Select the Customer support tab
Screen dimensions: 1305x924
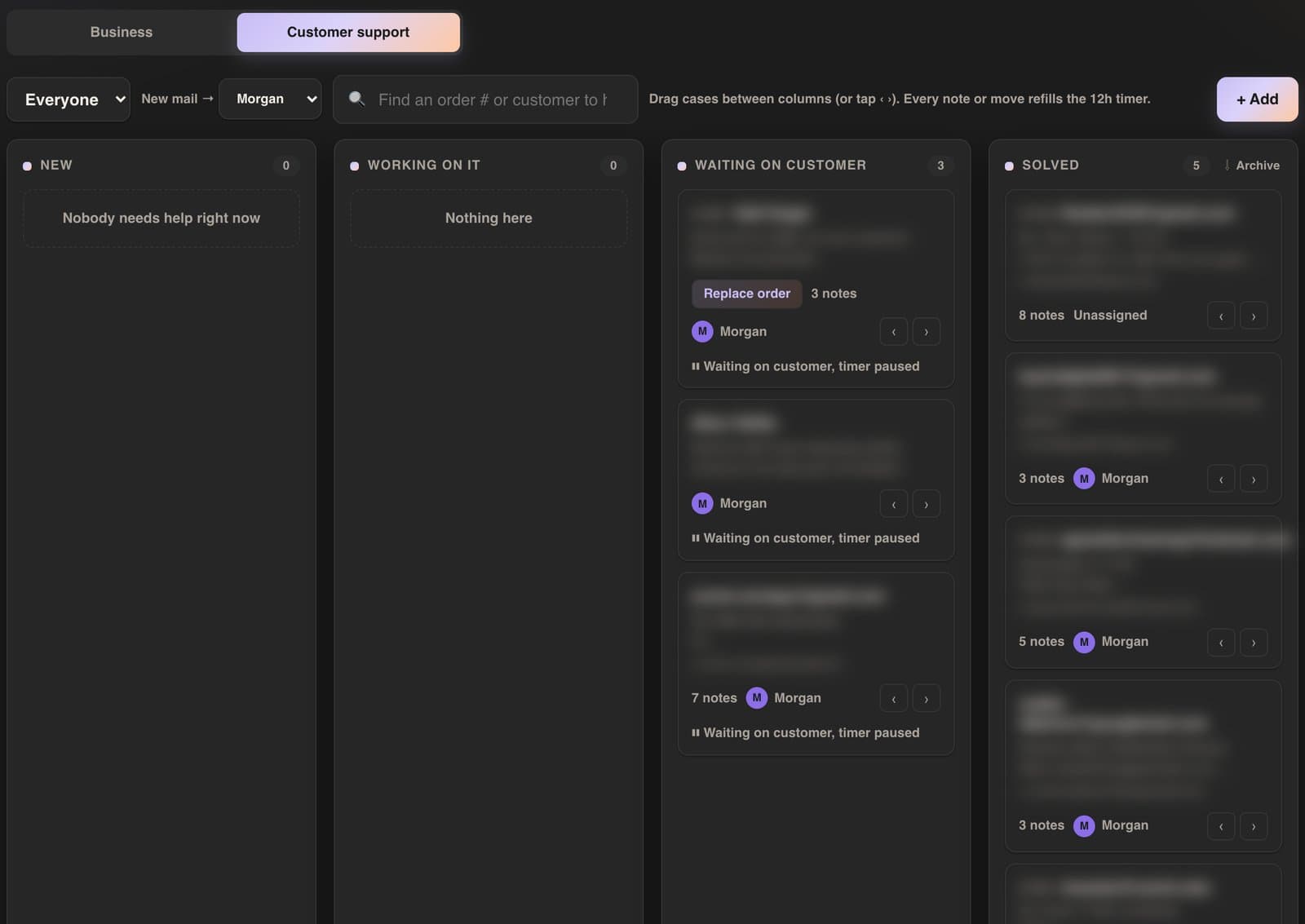coord(348,32)
